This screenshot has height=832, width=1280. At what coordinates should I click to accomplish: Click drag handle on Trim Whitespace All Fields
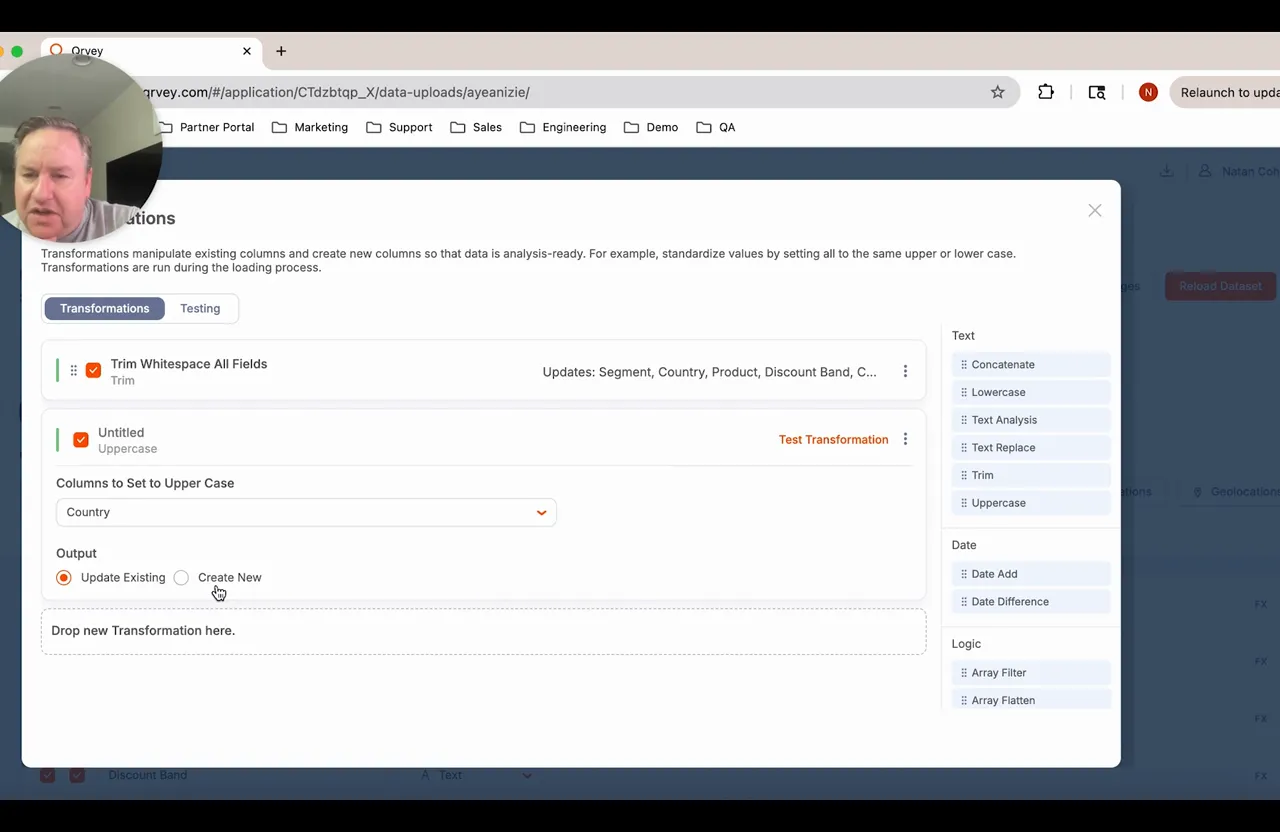tap(73, 371)
